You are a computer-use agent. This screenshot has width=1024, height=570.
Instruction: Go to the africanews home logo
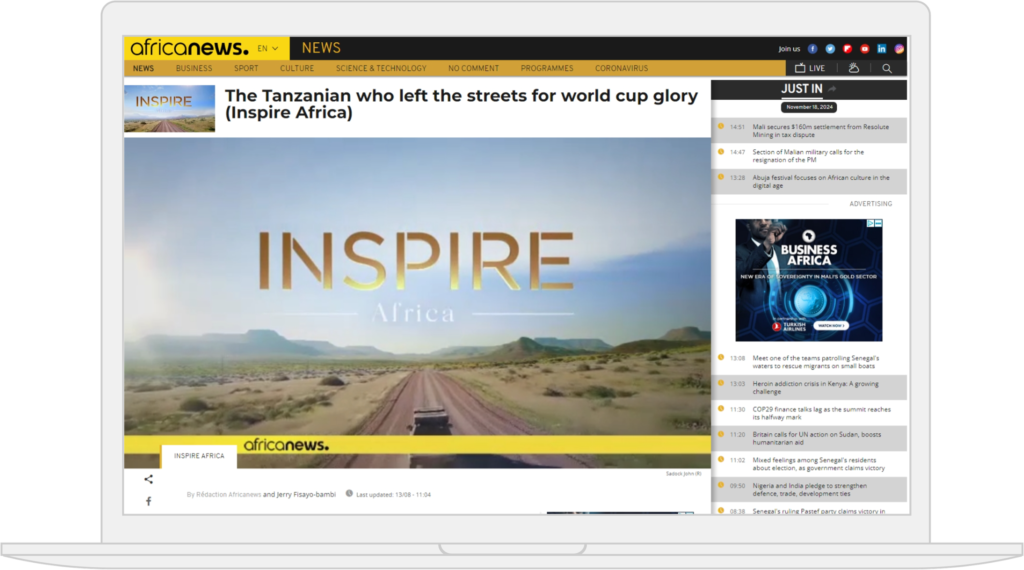tap(189, 48)
